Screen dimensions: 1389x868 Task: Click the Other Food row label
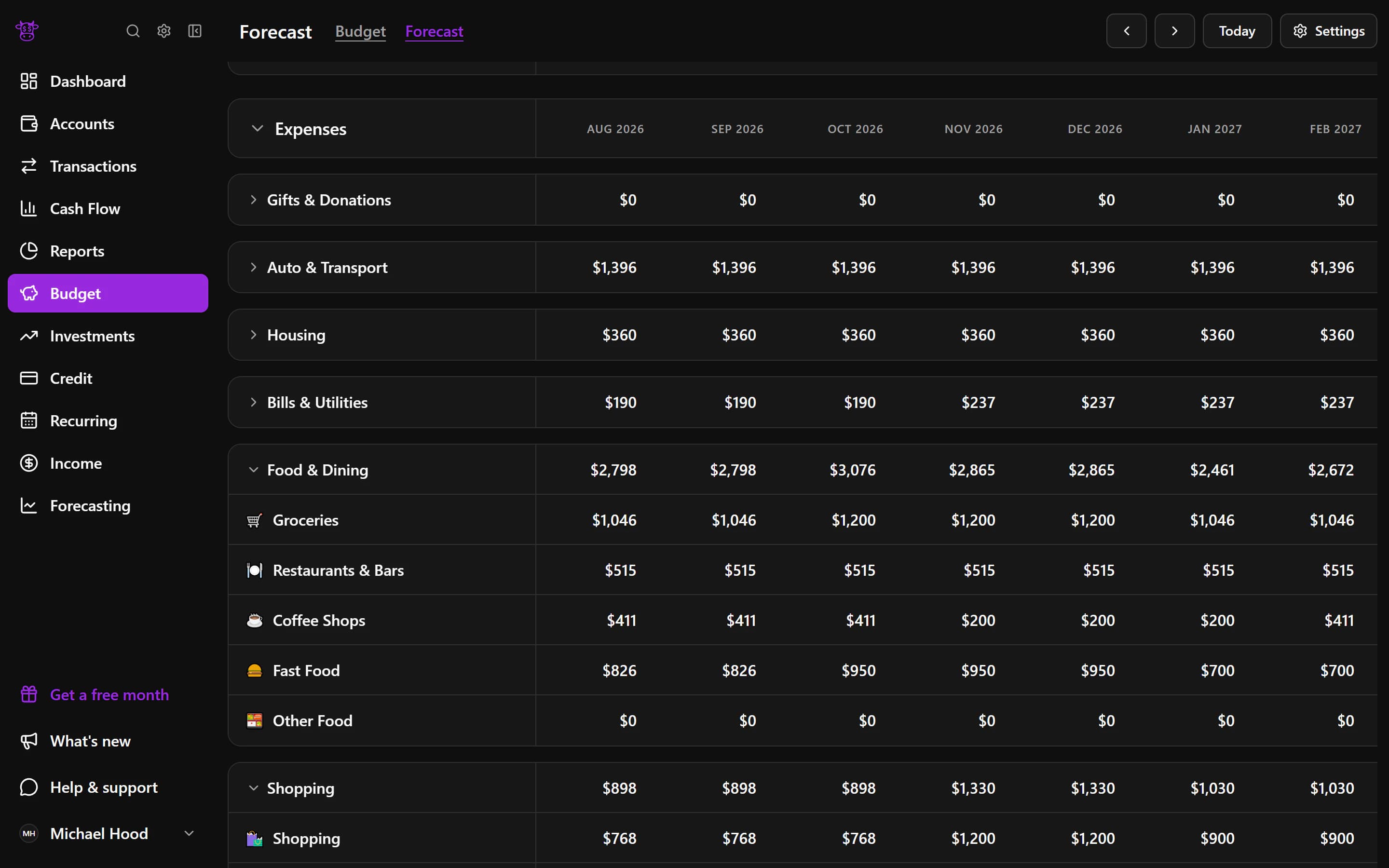pos(312,720)
